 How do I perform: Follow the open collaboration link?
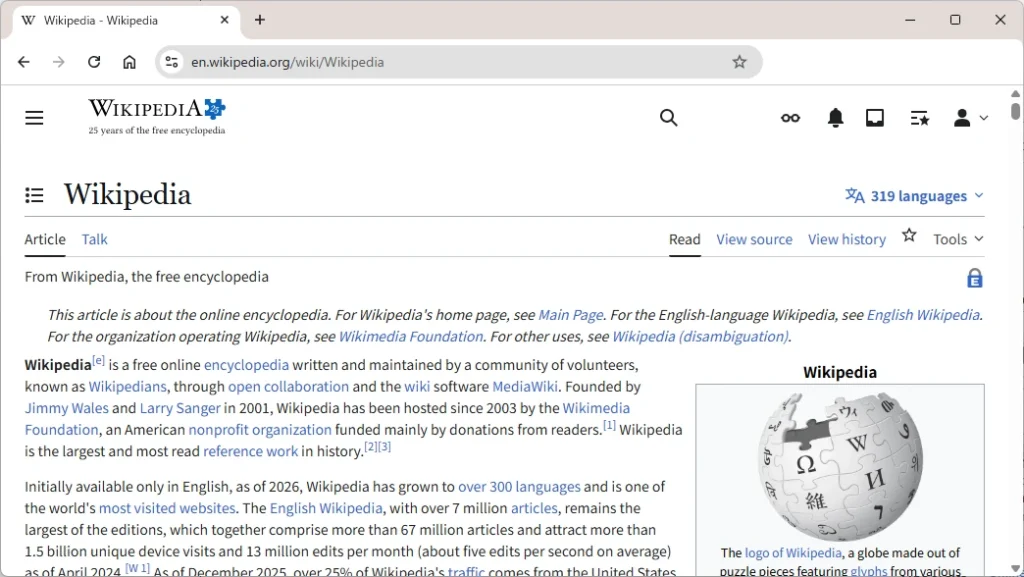pos(288,386)
